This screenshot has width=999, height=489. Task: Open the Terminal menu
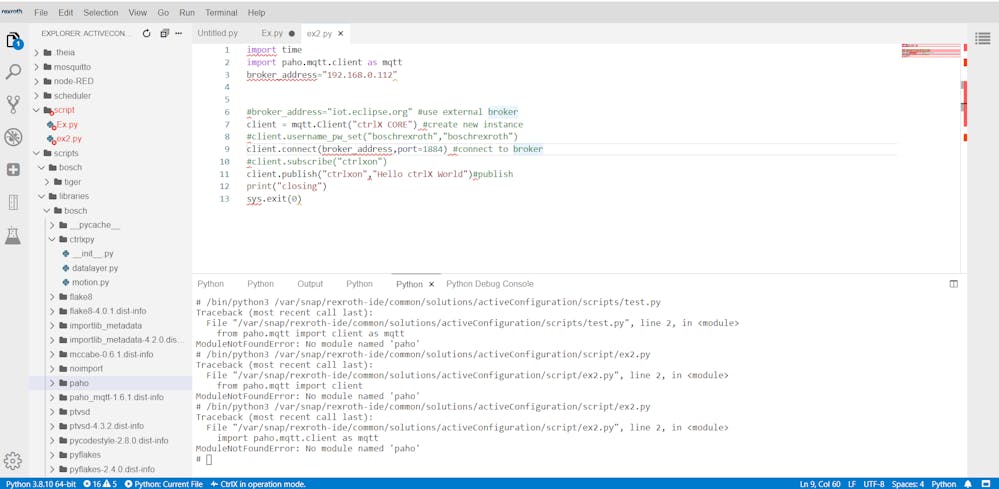[221, 13]
